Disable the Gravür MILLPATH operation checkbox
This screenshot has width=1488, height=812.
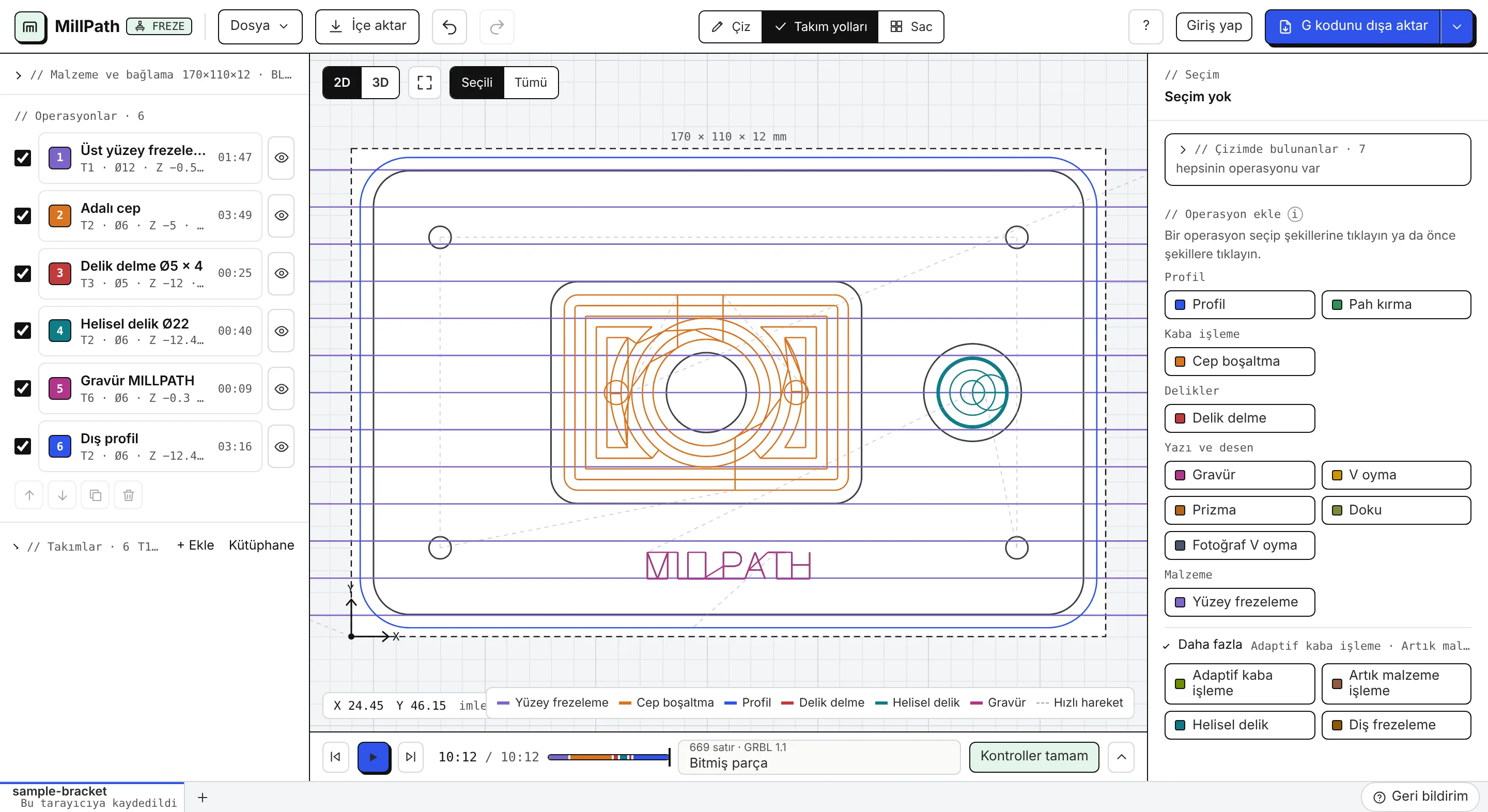click(23, 388)
